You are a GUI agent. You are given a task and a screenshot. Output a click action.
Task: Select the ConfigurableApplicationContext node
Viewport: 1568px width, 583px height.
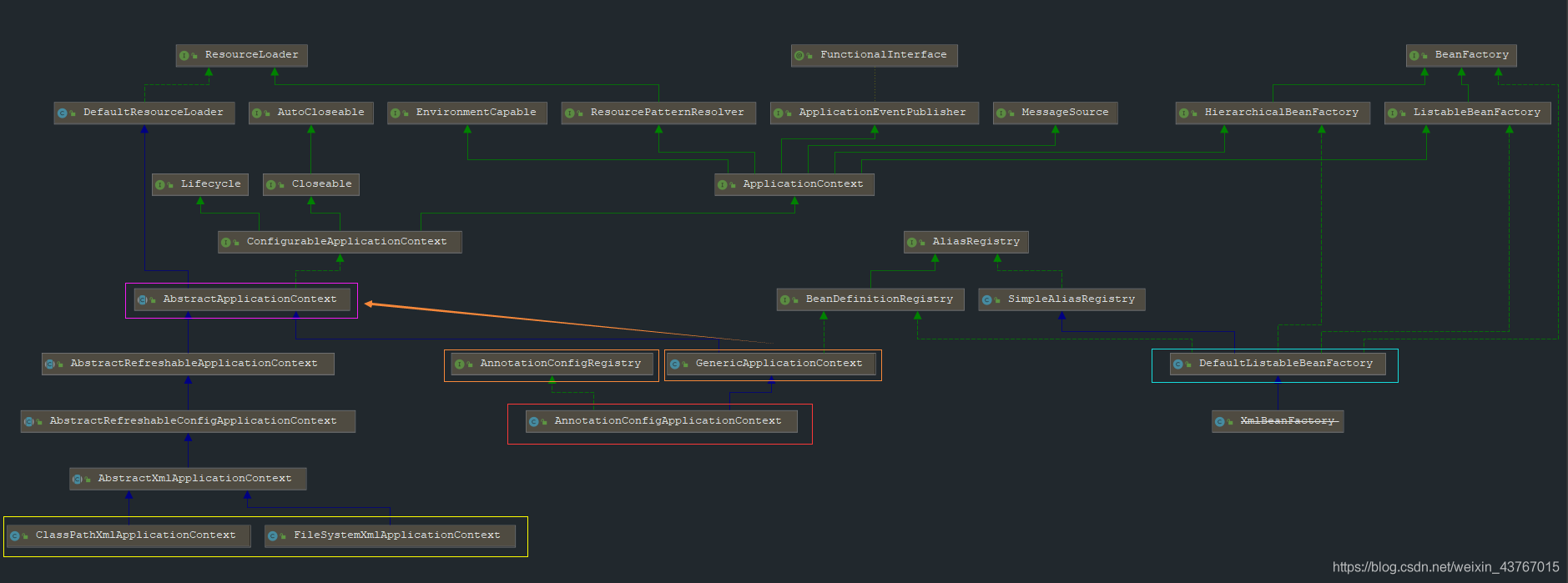click(340, 242)
